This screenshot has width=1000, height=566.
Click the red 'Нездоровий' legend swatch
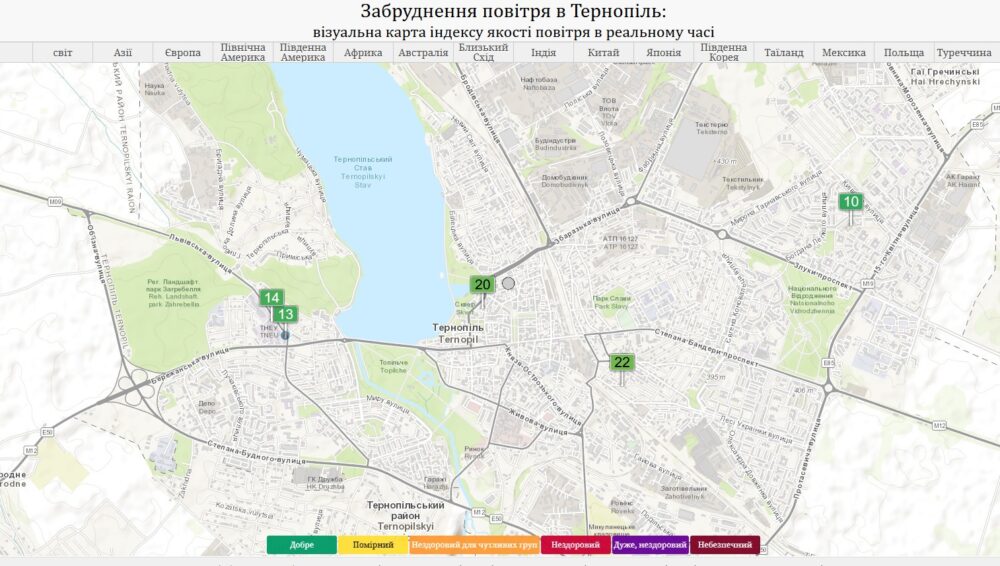click(575, 545)
